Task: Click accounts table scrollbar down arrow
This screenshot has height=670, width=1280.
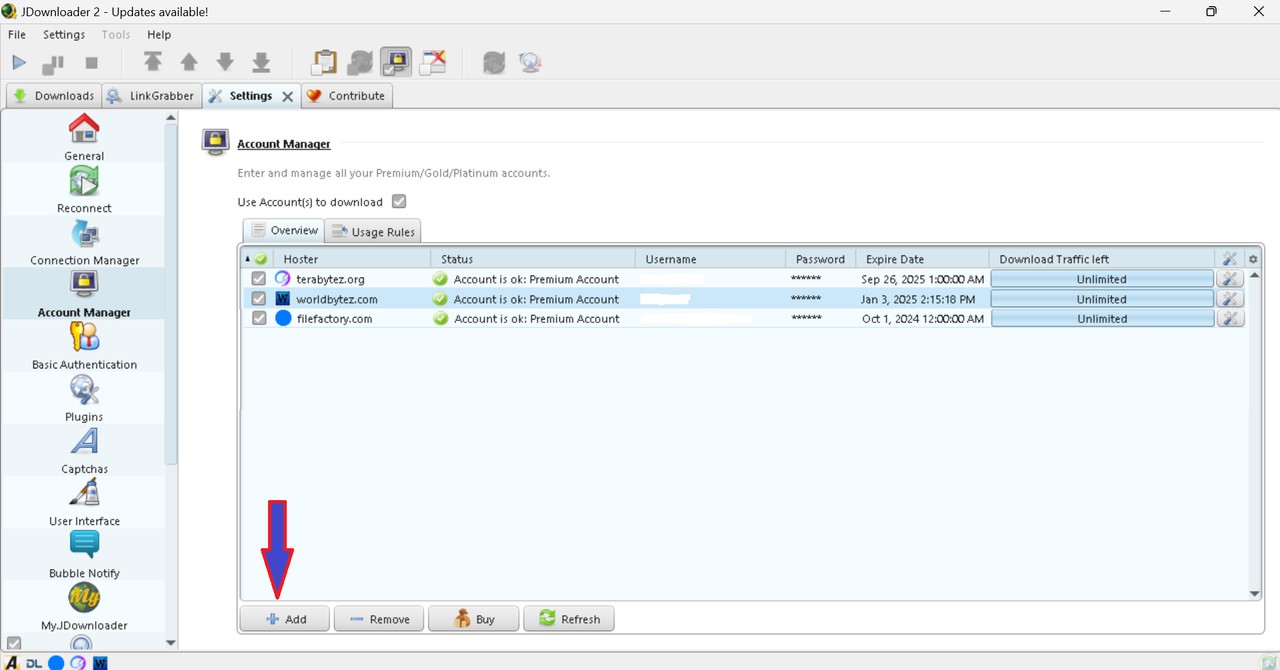Action: pyautogui.click(x=1255, y=594)
